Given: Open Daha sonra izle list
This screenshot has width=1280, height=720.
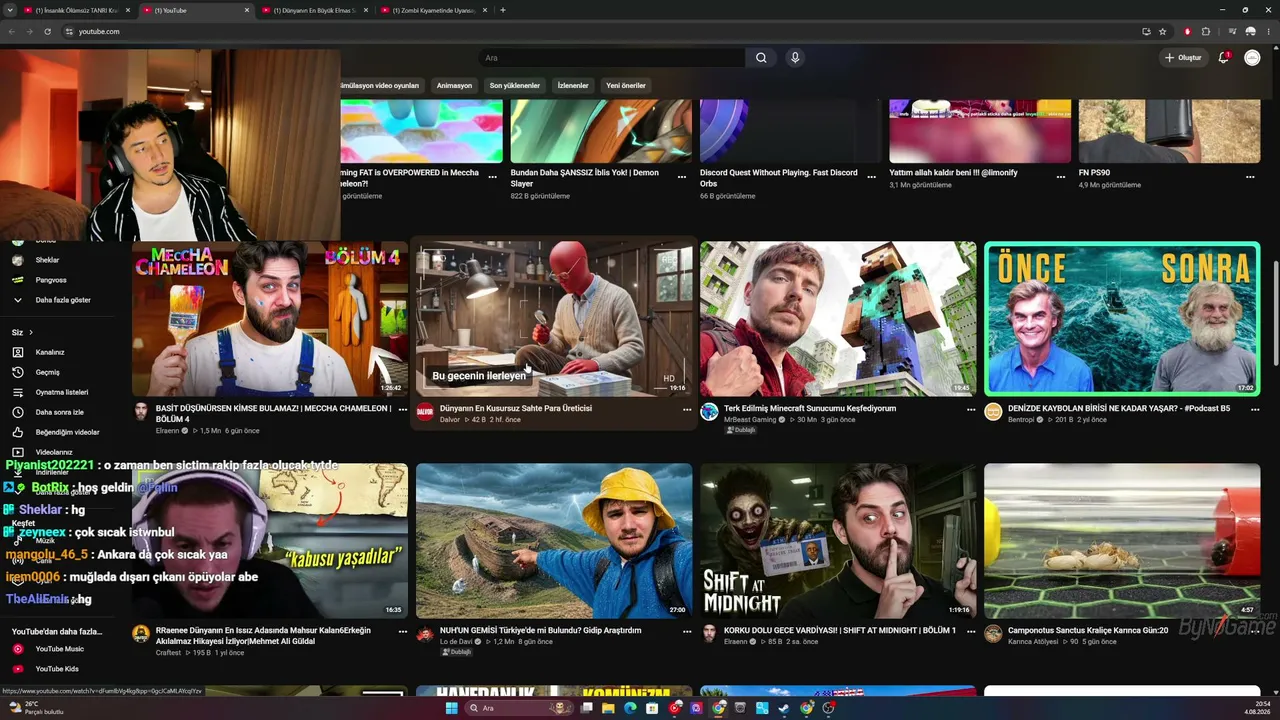Looking at the screenshot, I should point(59,412).
